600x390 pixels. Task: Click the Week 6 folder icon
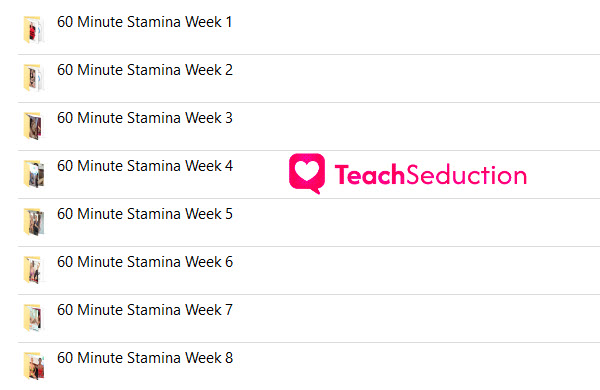click(34, 270)
